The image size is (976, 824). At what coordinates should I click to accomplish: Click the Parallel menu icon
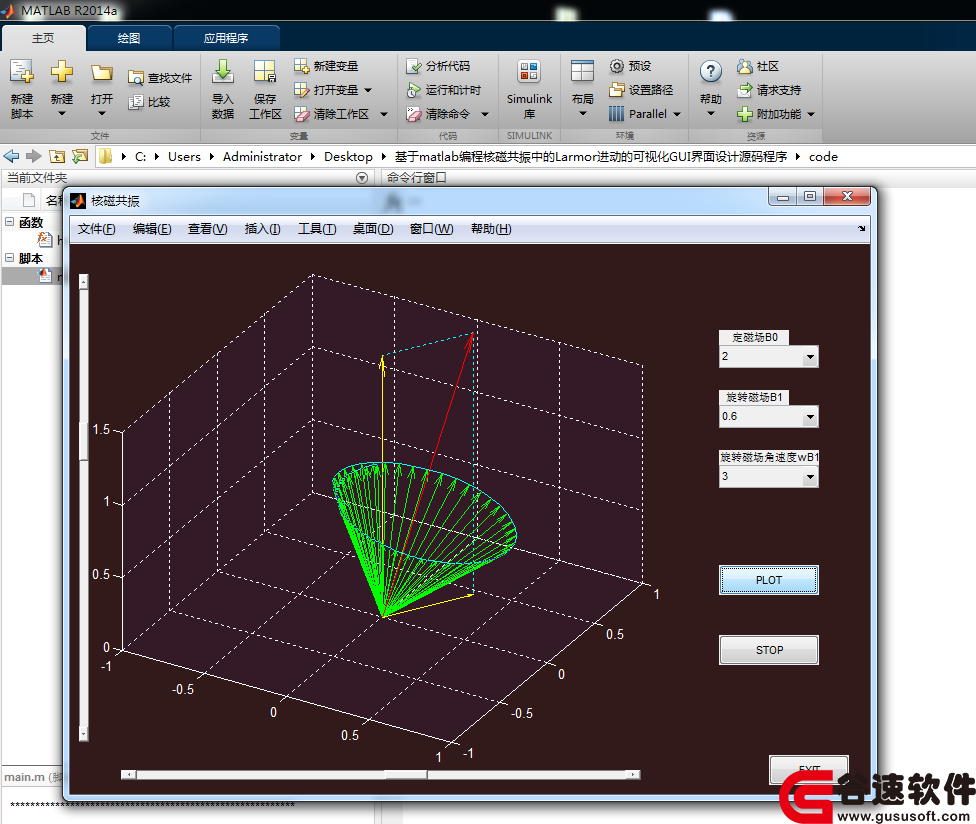coord(616,114)
